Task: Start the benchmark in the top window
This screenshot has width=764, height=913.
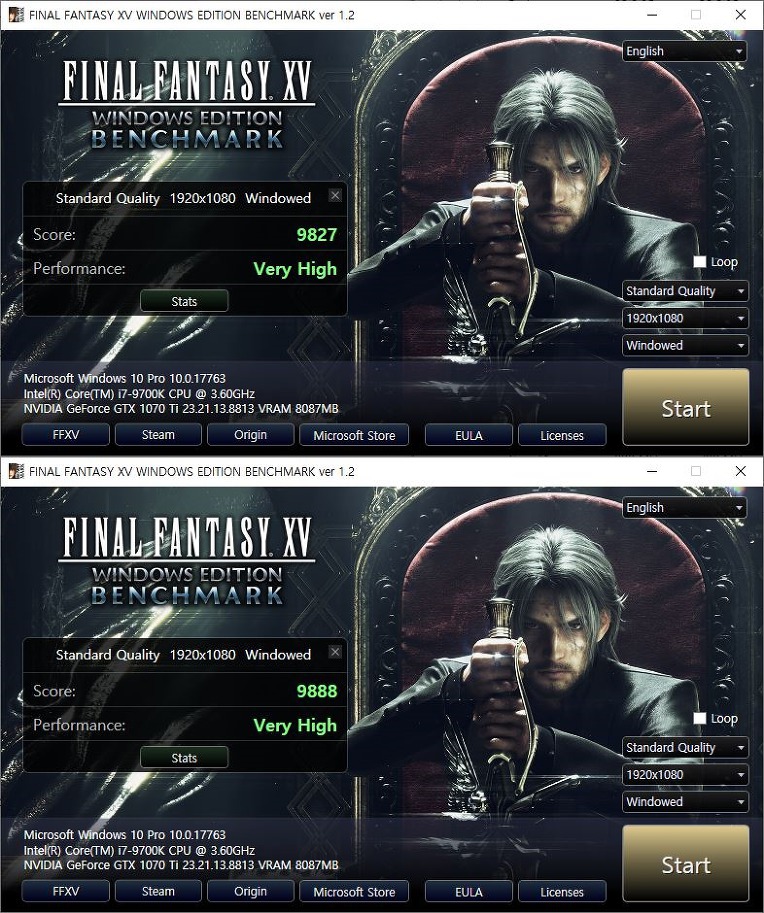Action: 686,408
